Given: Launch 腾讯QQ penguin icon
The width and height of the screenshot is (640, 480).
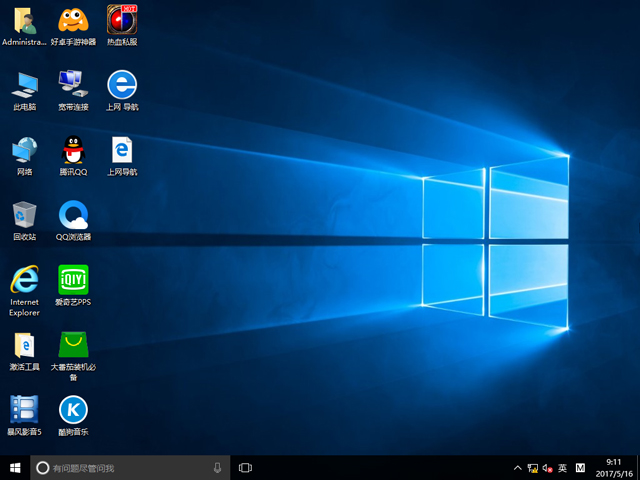Looking at the screenshot, I should [73, 150].
